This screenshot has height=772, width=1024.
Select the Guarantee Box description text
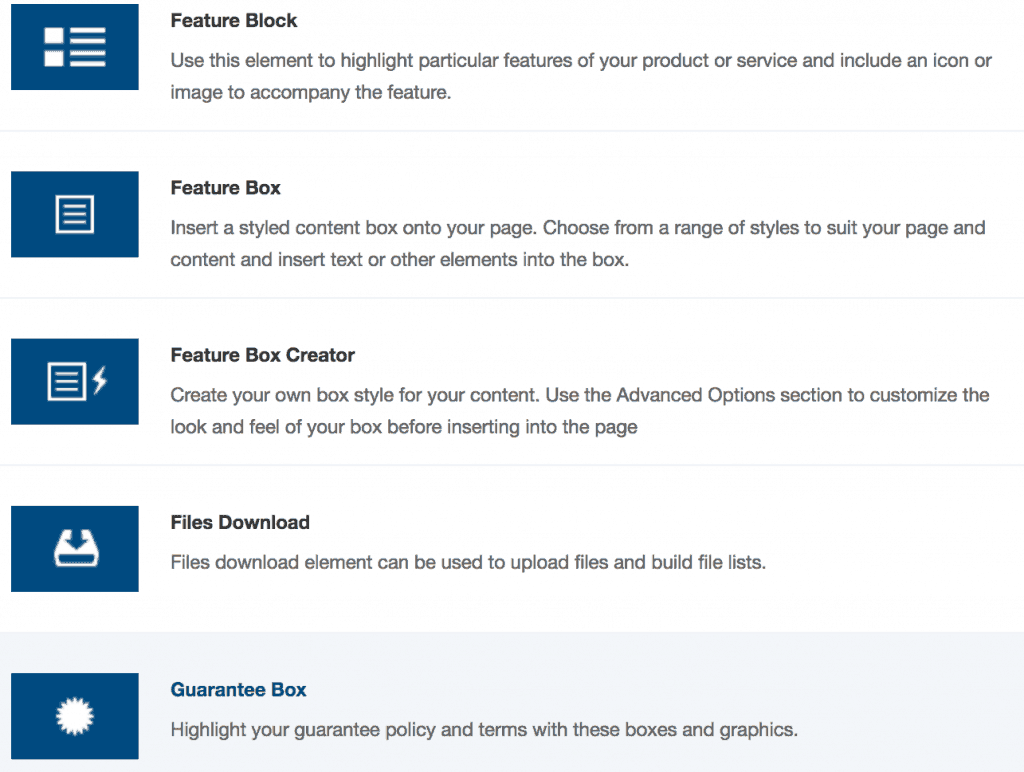(x=484, y=729)
